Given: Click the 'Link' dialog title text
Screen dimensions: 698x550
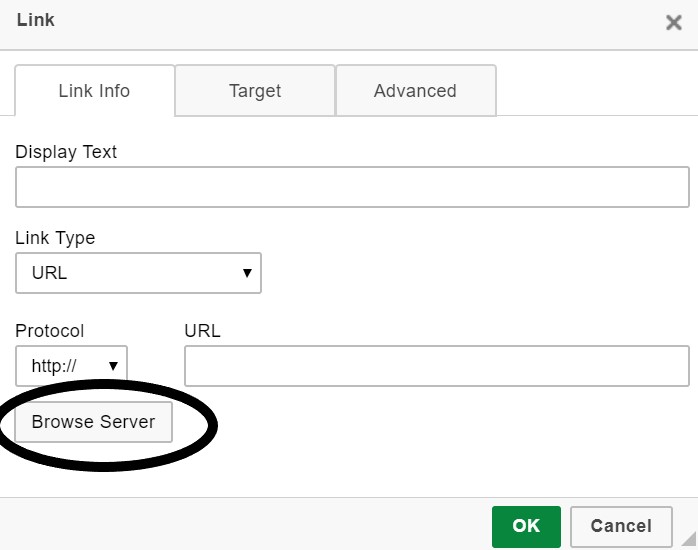Looking at the screenshot, I should coord(36,20).
